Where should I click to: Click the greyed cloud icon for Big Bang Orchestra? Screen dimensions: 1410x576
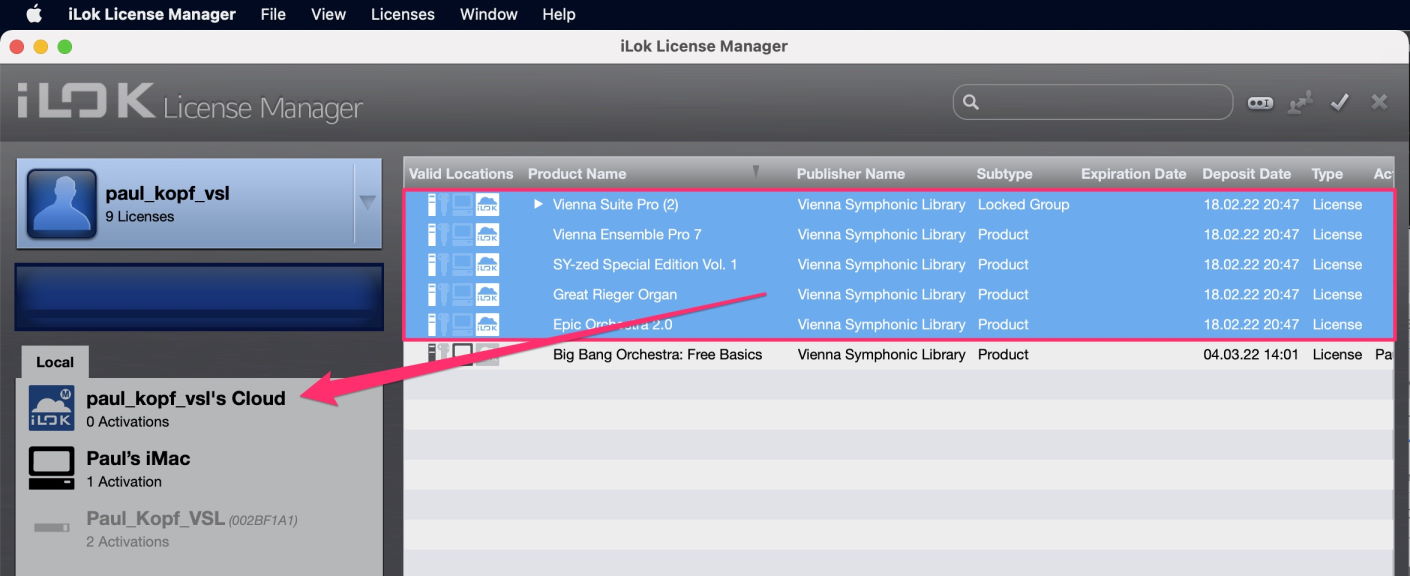click(487, 354)
